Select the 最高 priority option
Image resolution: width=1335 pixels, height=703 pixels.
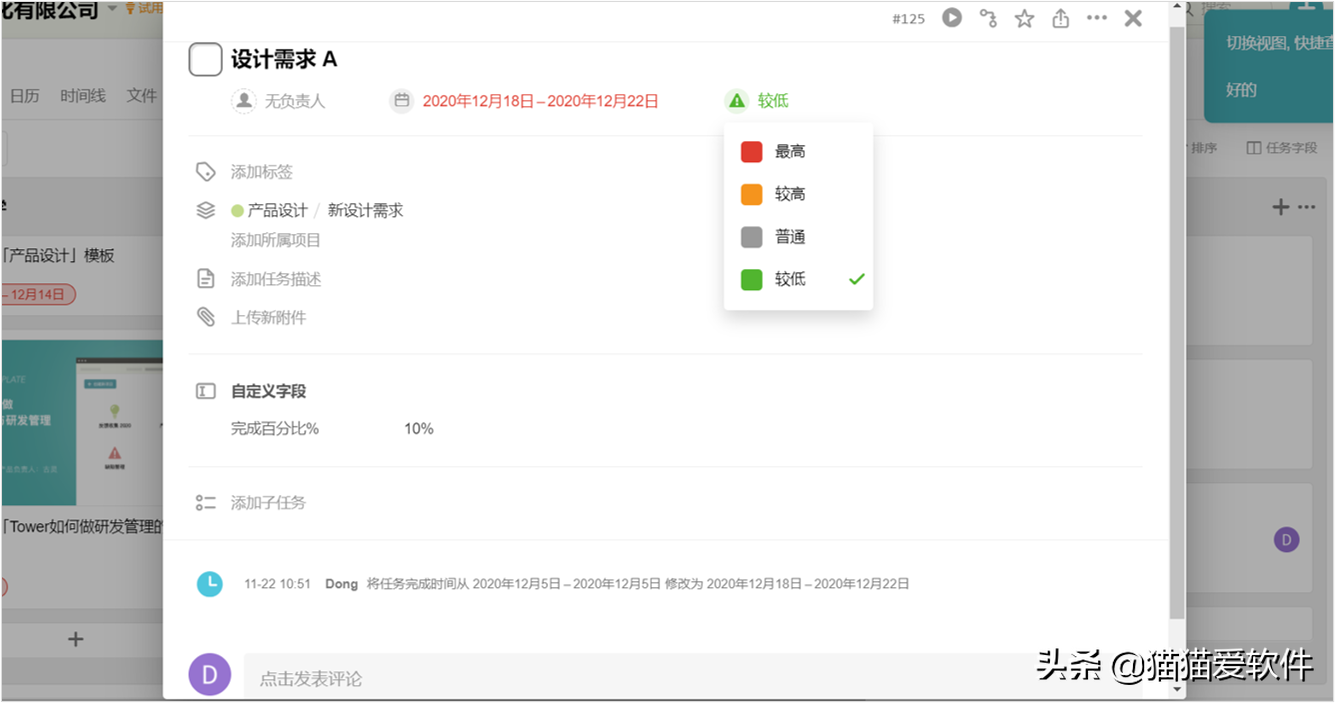tap(789, 150)
